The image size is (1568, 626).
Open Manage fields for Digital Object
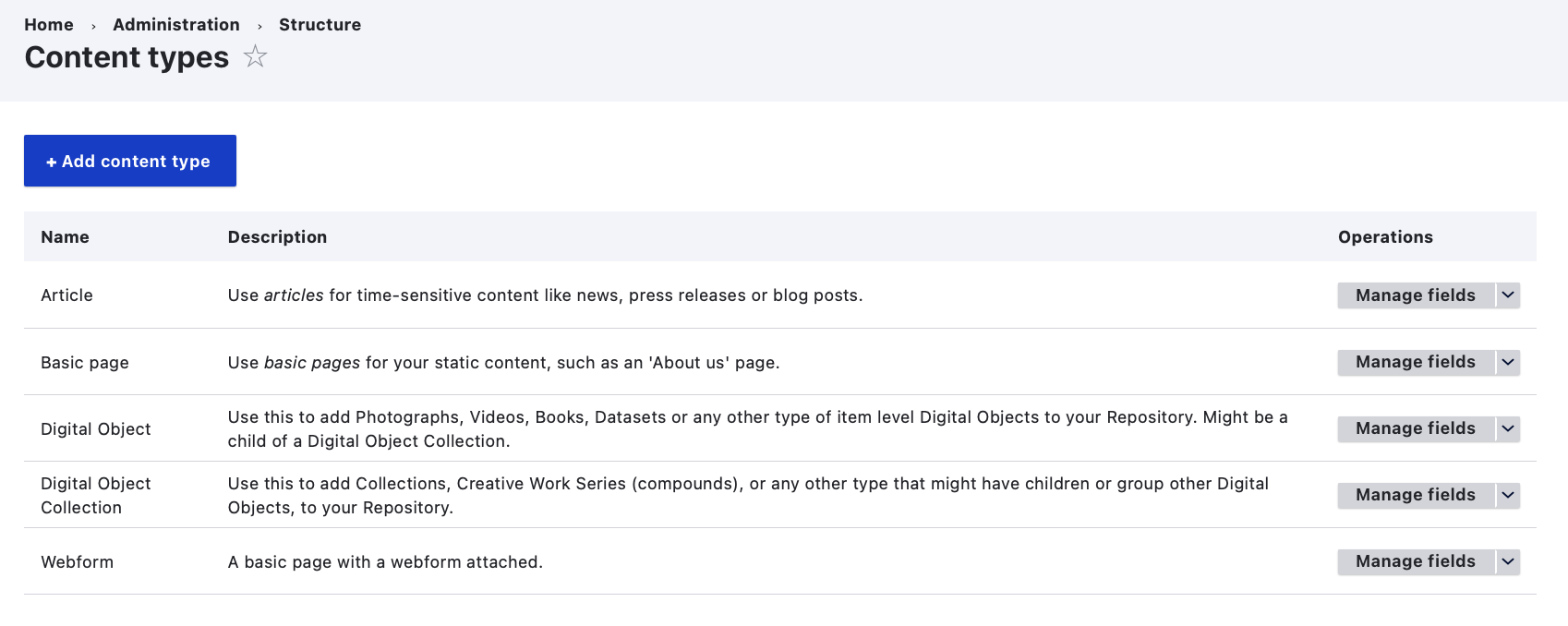[x=1415, y=428]
